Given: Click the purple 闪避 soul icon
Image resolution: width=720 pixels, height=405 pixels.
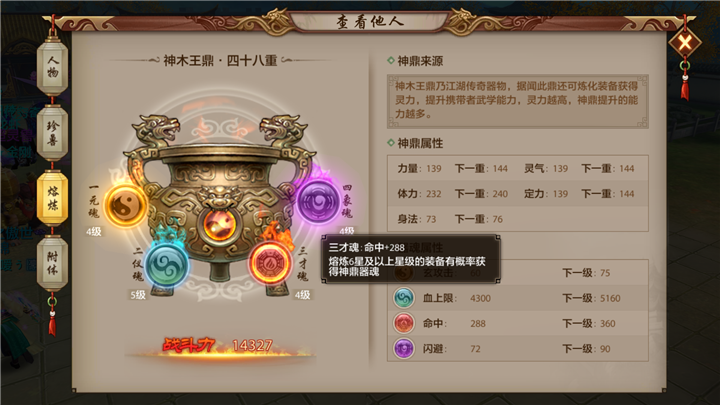Looking at the screenshot, I should pyautogui.click(x=404, y=349).
